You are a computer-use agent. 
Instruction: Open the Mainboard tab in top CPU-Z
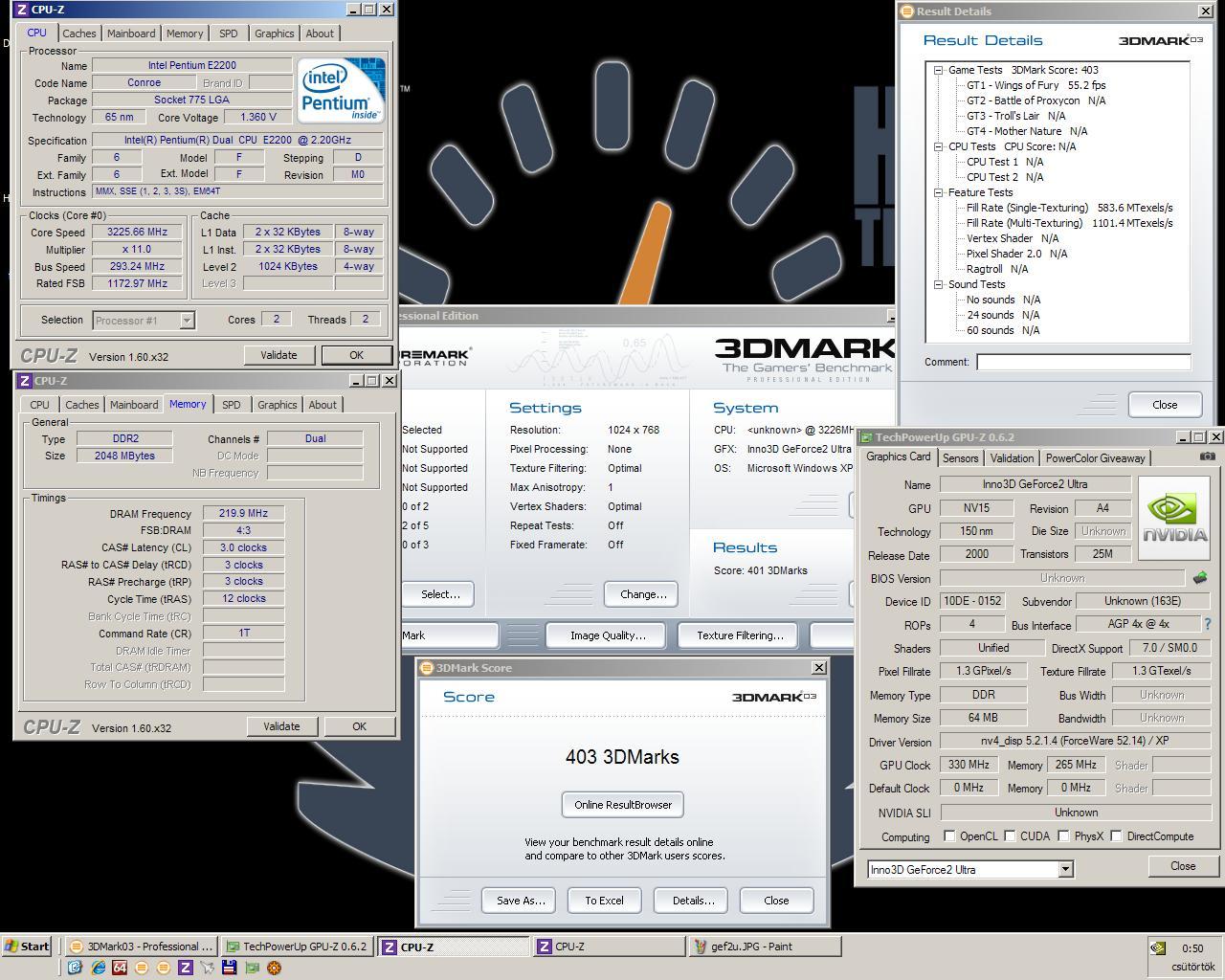click(x=131, y=33)
